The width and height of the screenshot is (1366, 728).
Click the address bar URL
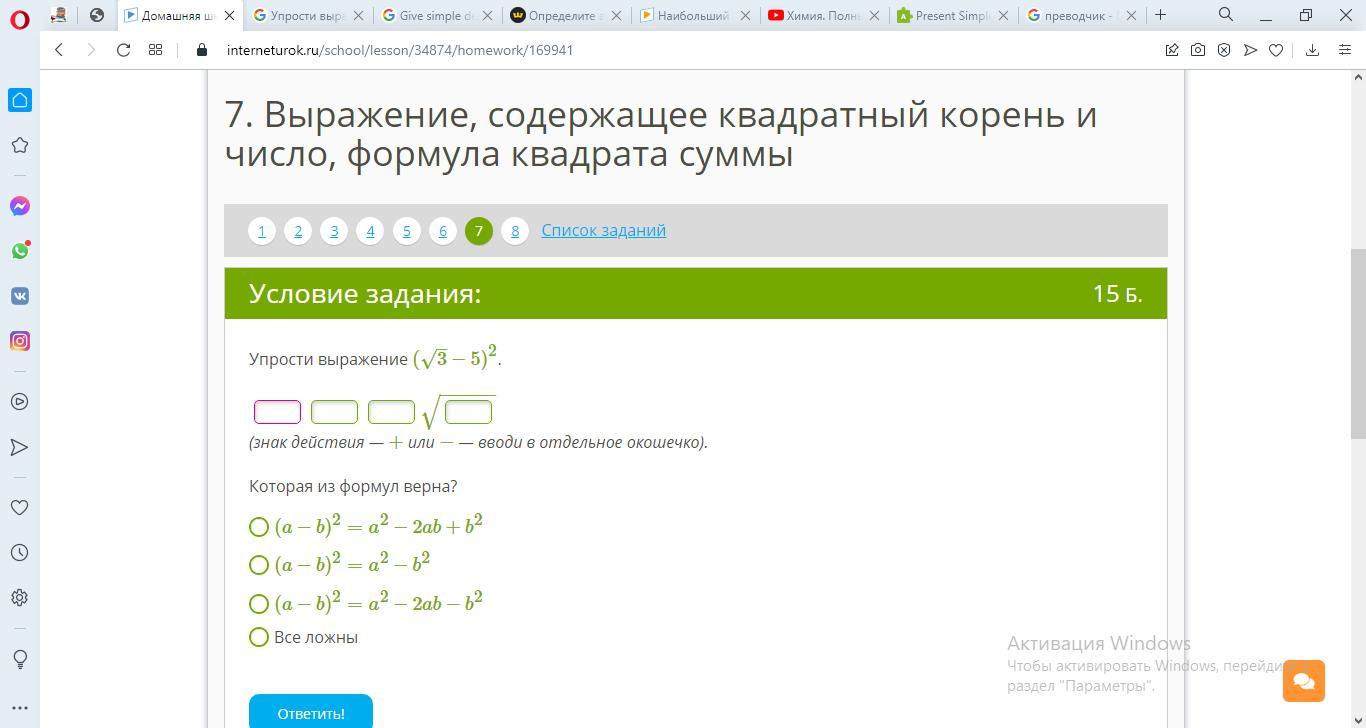[x=400, y=50]
